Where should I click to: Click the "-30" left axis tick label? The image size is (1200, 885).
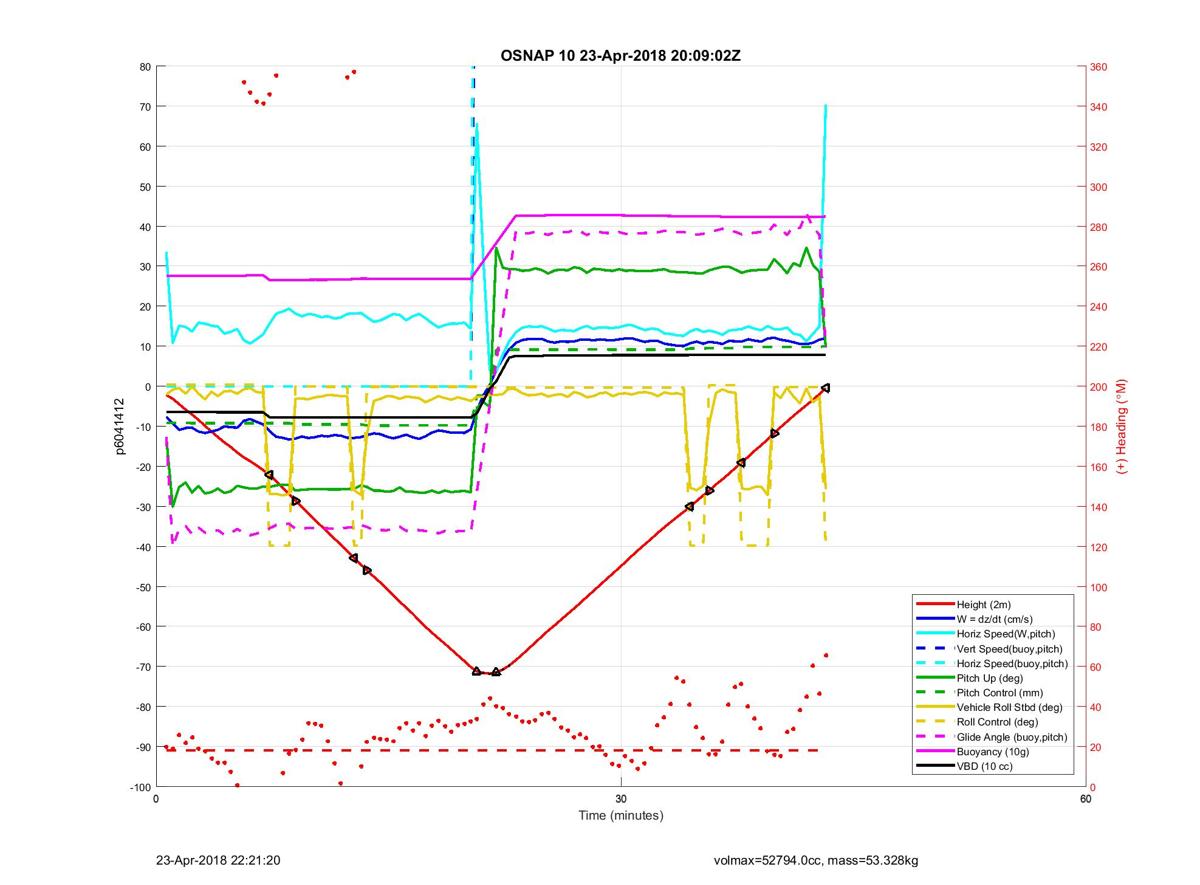coord(141,507)
